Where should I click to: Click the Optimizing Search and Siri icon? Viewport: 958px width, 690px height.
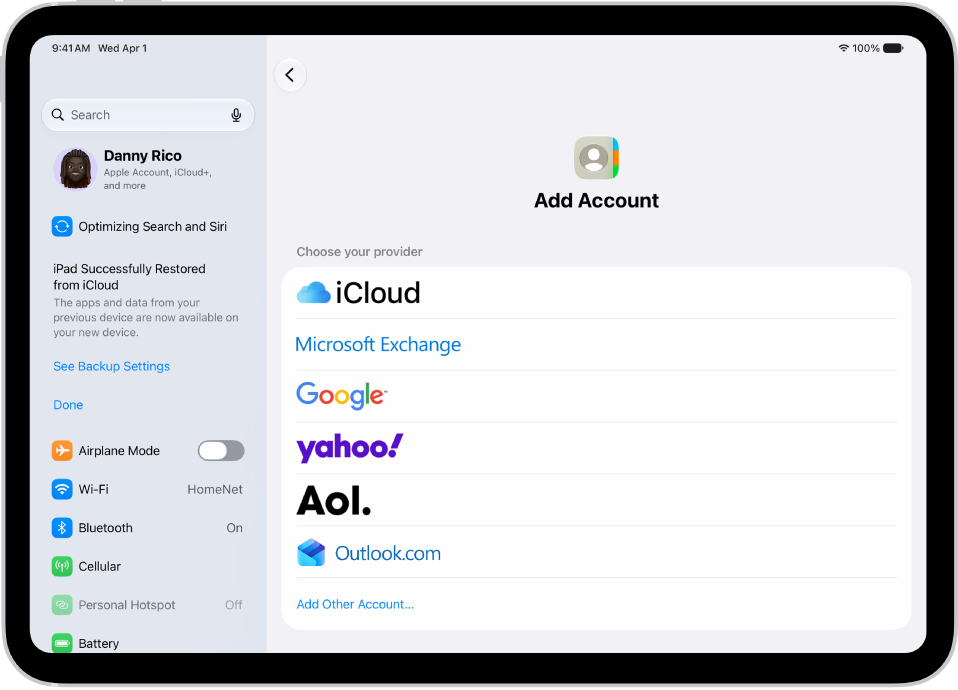pos(62,227)
